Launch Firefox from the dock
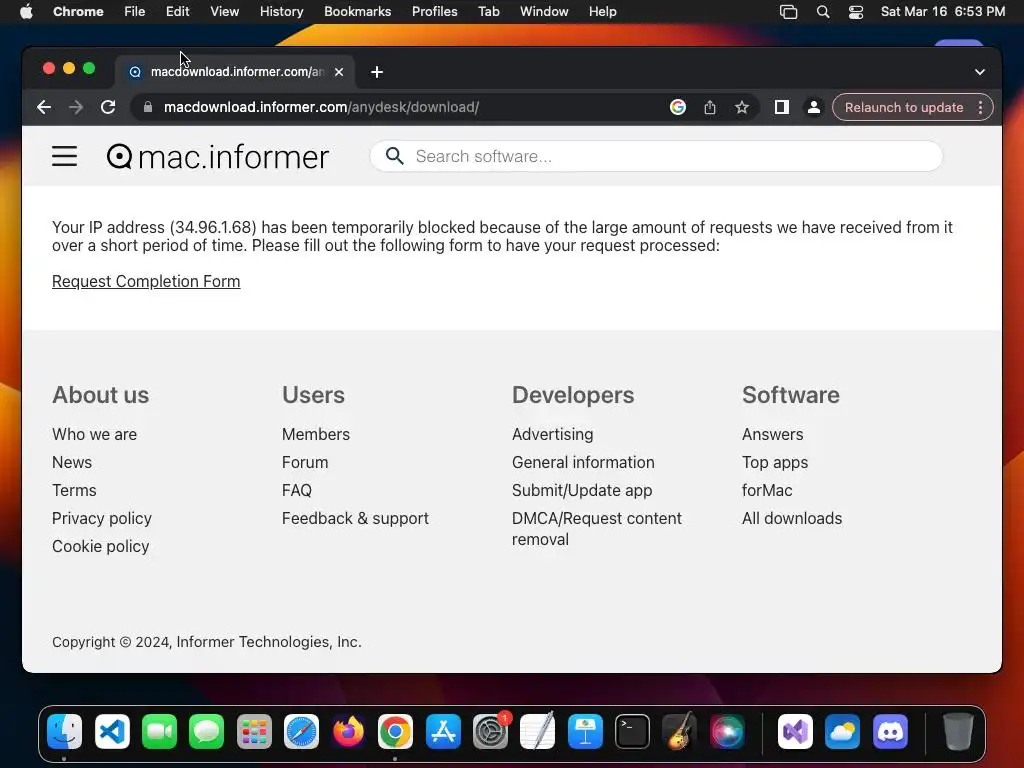The height and width of the screenshot is (768, 1024). coord(348,731)
